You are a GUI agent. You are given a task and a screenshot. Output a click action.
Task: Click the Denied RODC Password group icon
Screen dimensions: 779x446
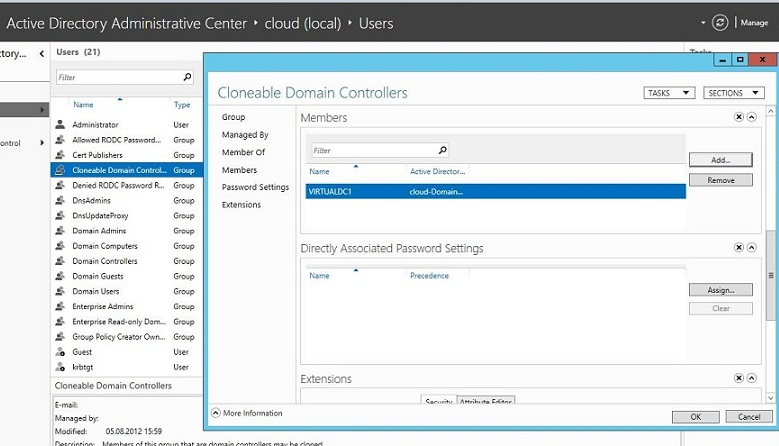60,185
